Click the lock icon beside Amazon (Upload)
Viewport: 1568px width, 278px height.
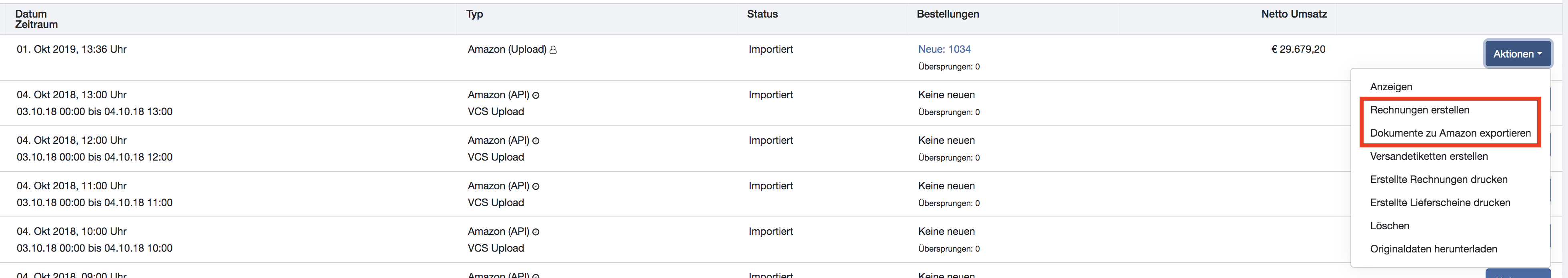553,50
